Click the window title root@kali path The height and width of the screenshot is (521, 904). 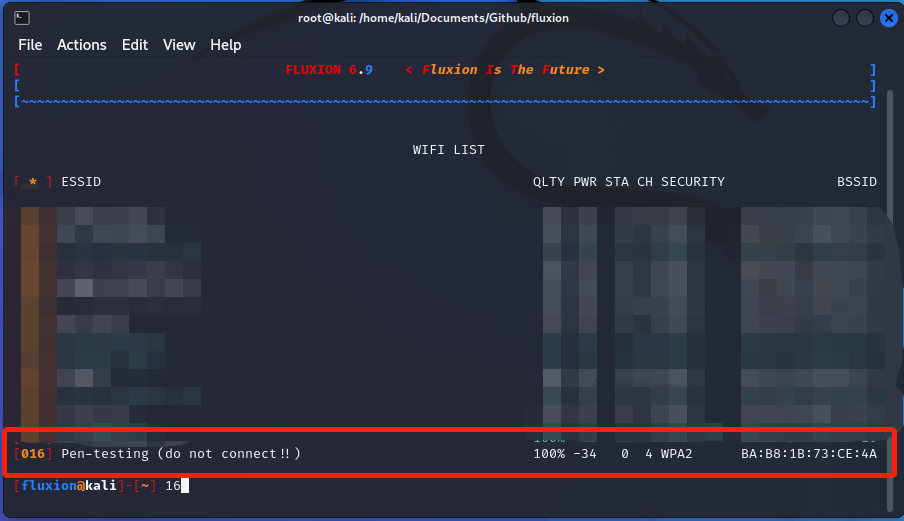click(433, 18)
